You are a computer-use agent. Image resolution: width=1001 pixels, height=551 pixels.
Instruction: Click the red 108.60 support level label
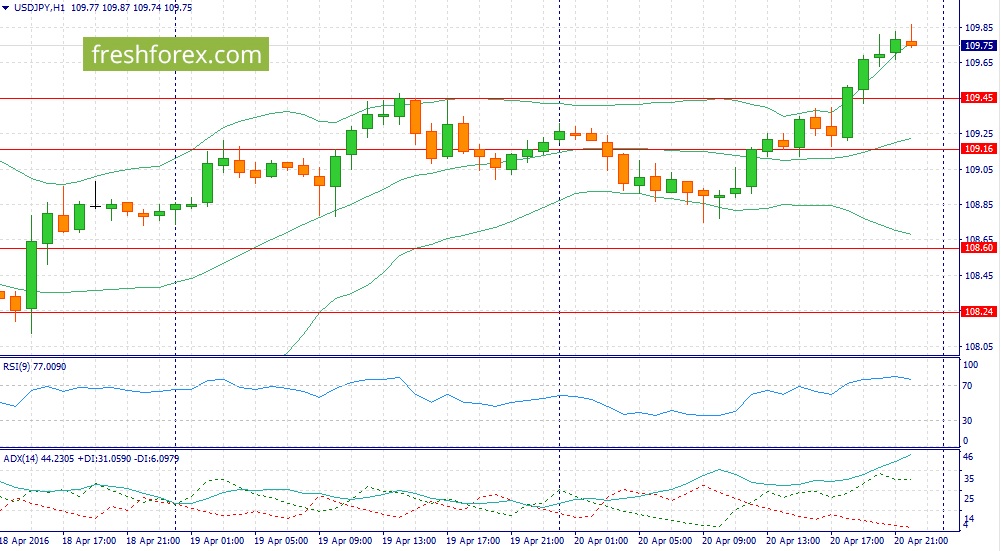pos(977,248)
